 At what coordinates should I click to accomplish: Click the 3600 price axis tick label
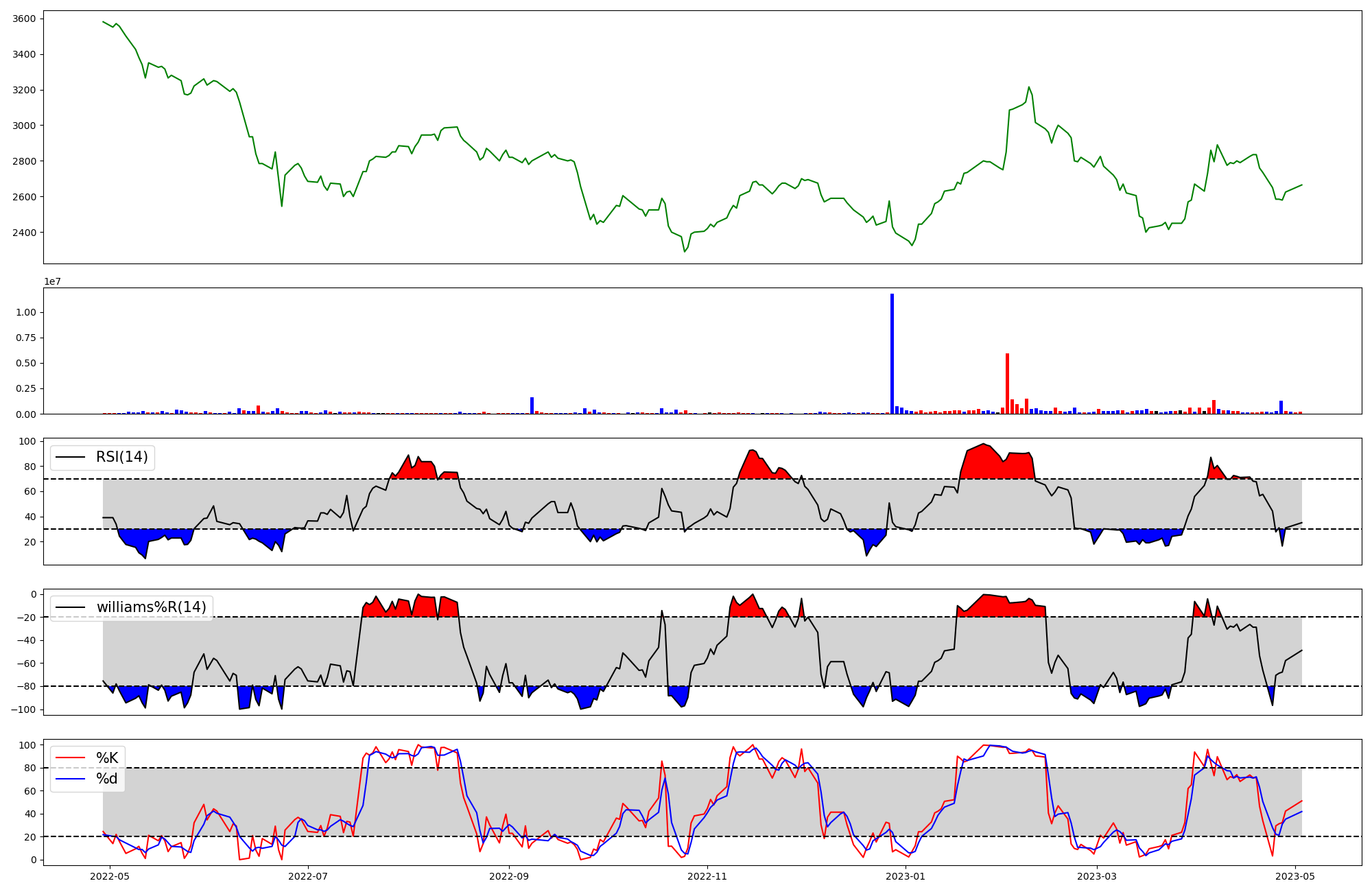click(25, 19)
